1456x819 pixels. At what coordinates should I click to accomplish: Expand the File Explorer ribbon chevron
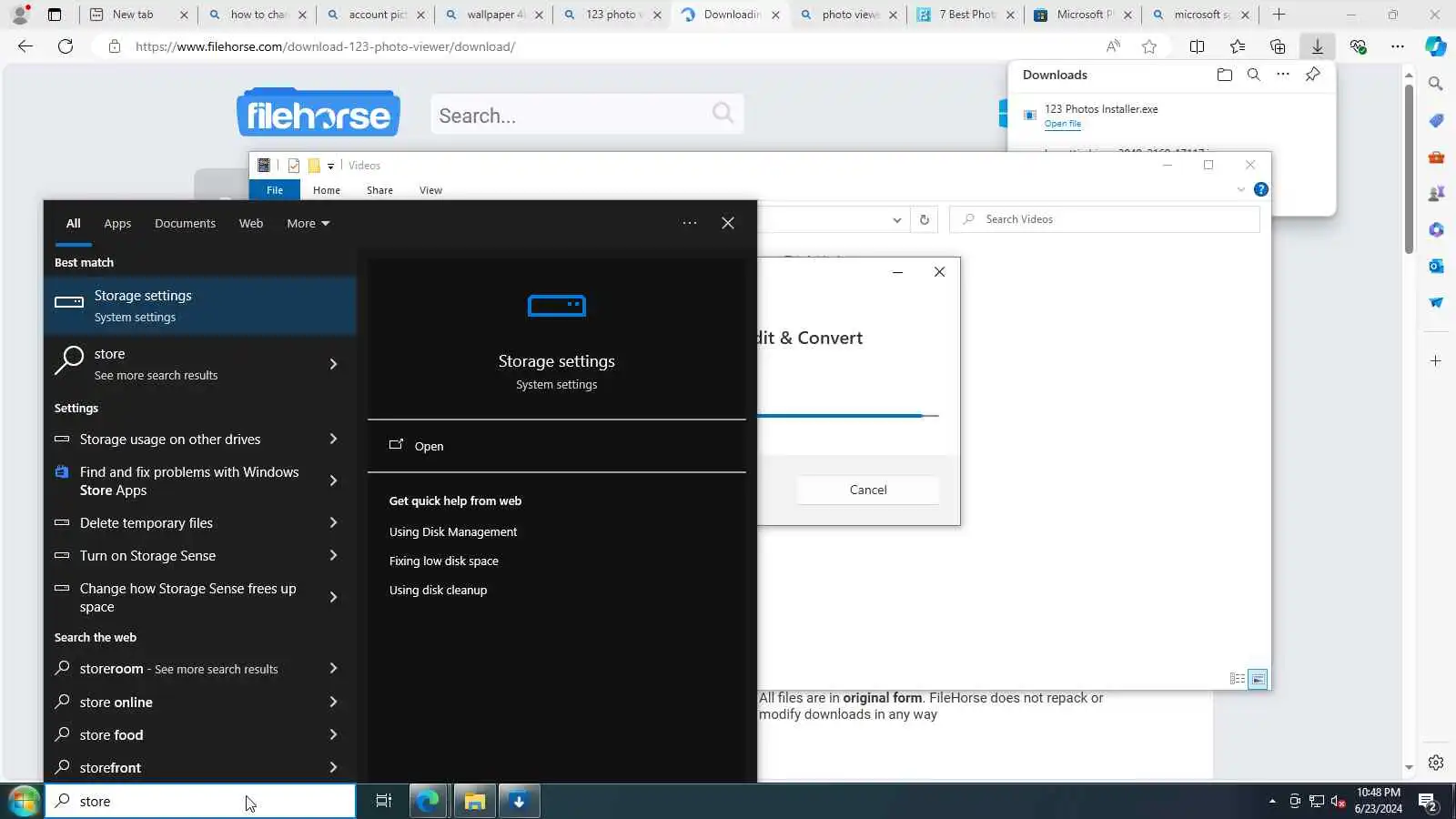tap(1241, 189)
